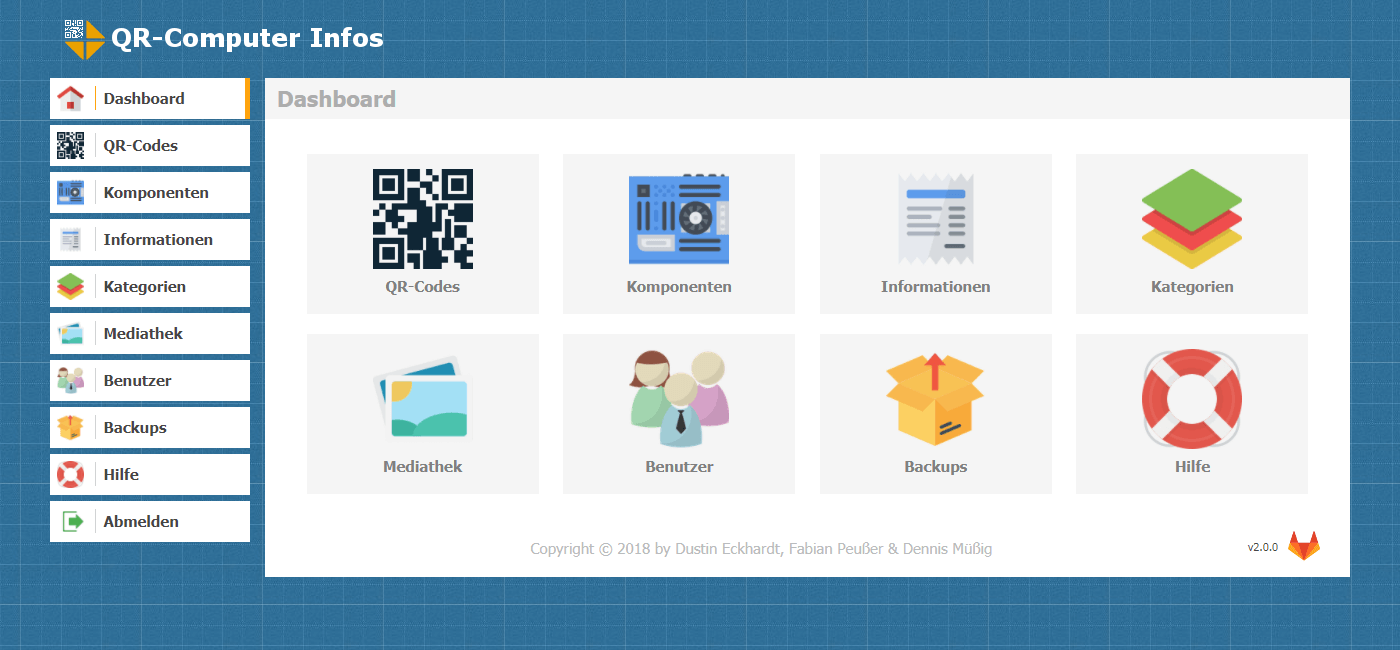Open the large blue motherboard Komponenten icon
Viewport: 1400px width, 650px height.
pyautogui.click(x=679, y=219)
